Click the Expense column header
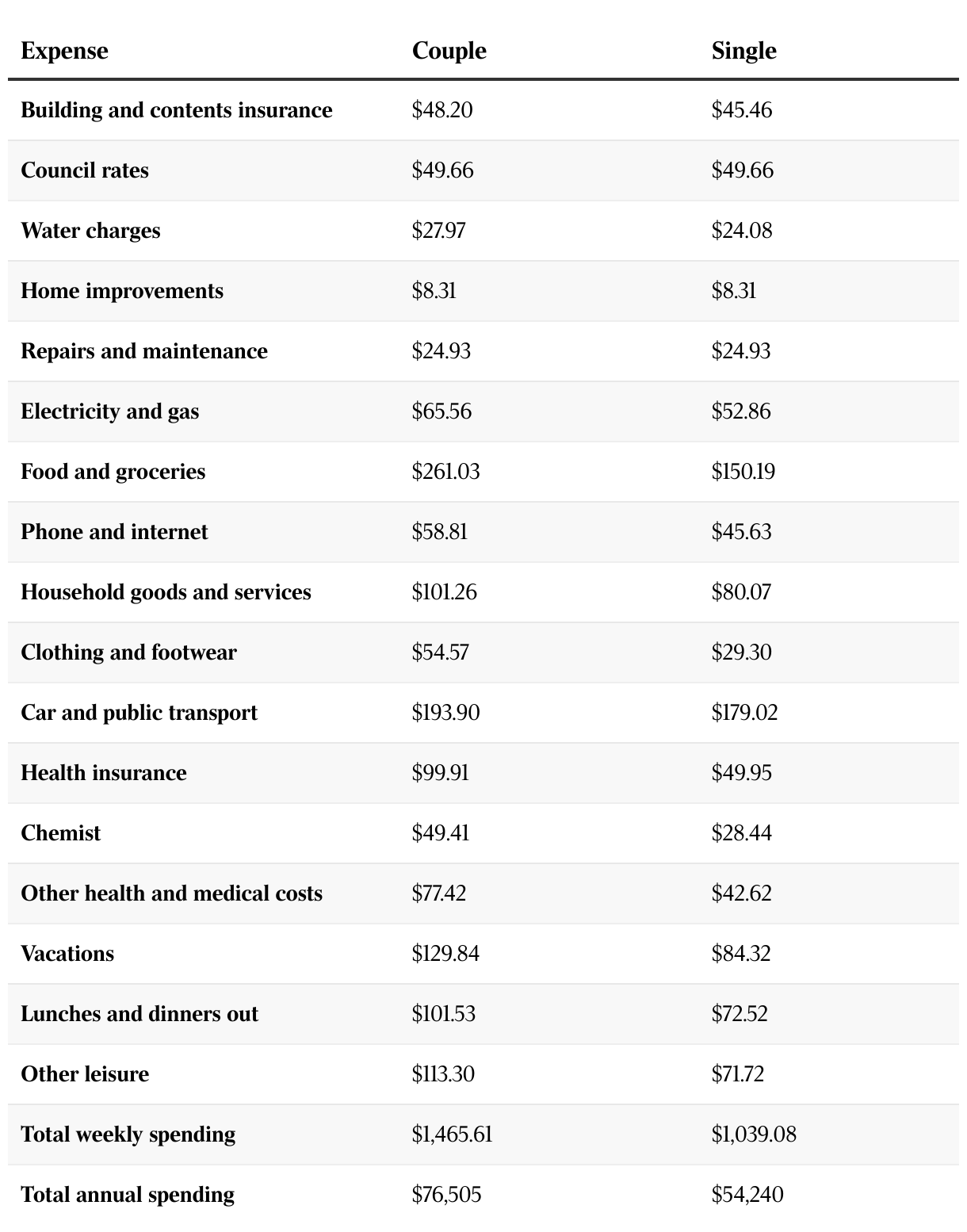967x1232 pixels. tap(64, 51)
